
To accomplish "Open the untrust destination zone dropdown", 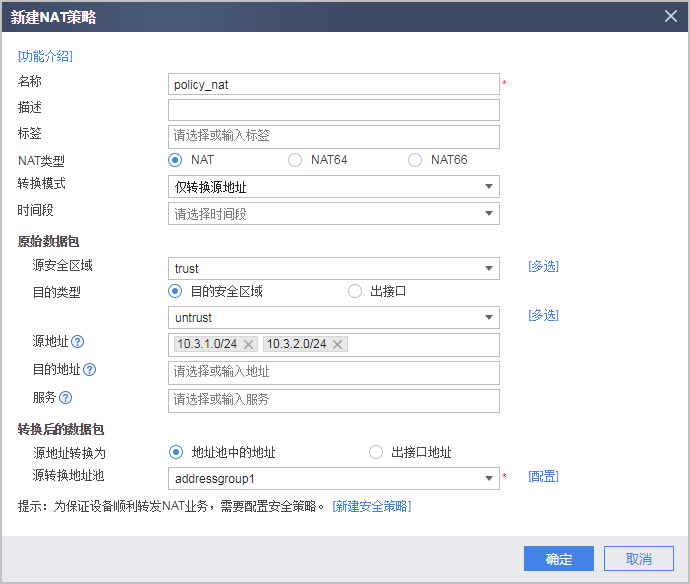I will (x=334, y=318).
